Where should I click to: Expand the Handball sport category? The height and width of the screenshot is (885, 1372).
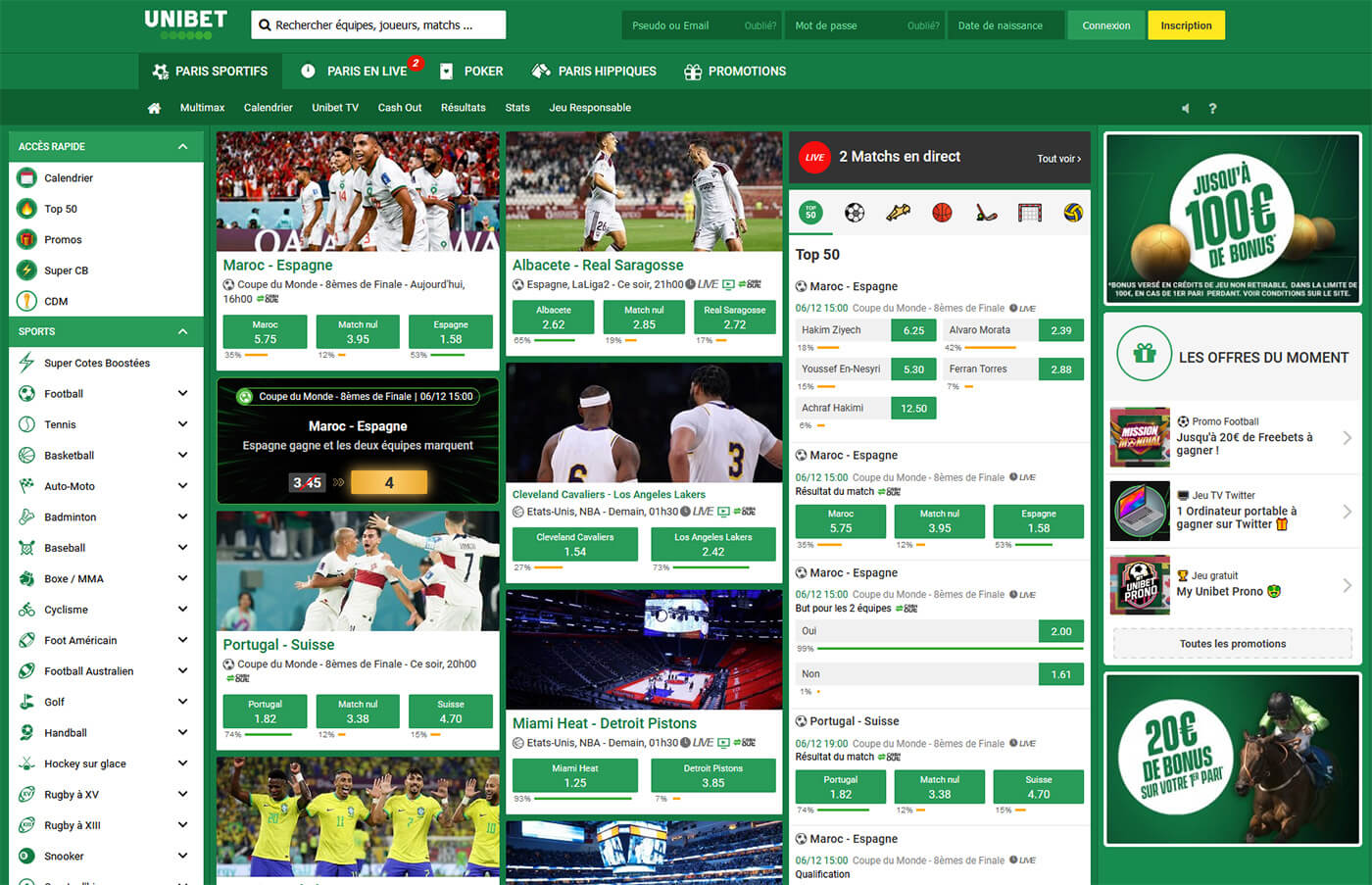pyautogui.click(x=182, y=732)
